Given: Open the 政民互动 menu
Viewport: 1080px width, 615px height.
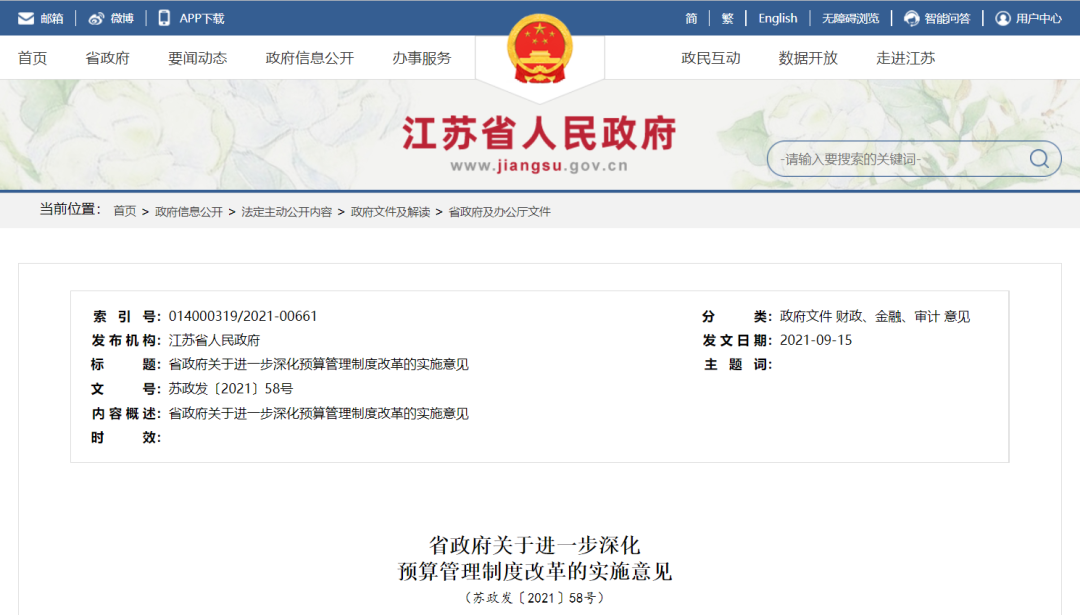Looking at the screenshot, I should [x=711, y=59].
